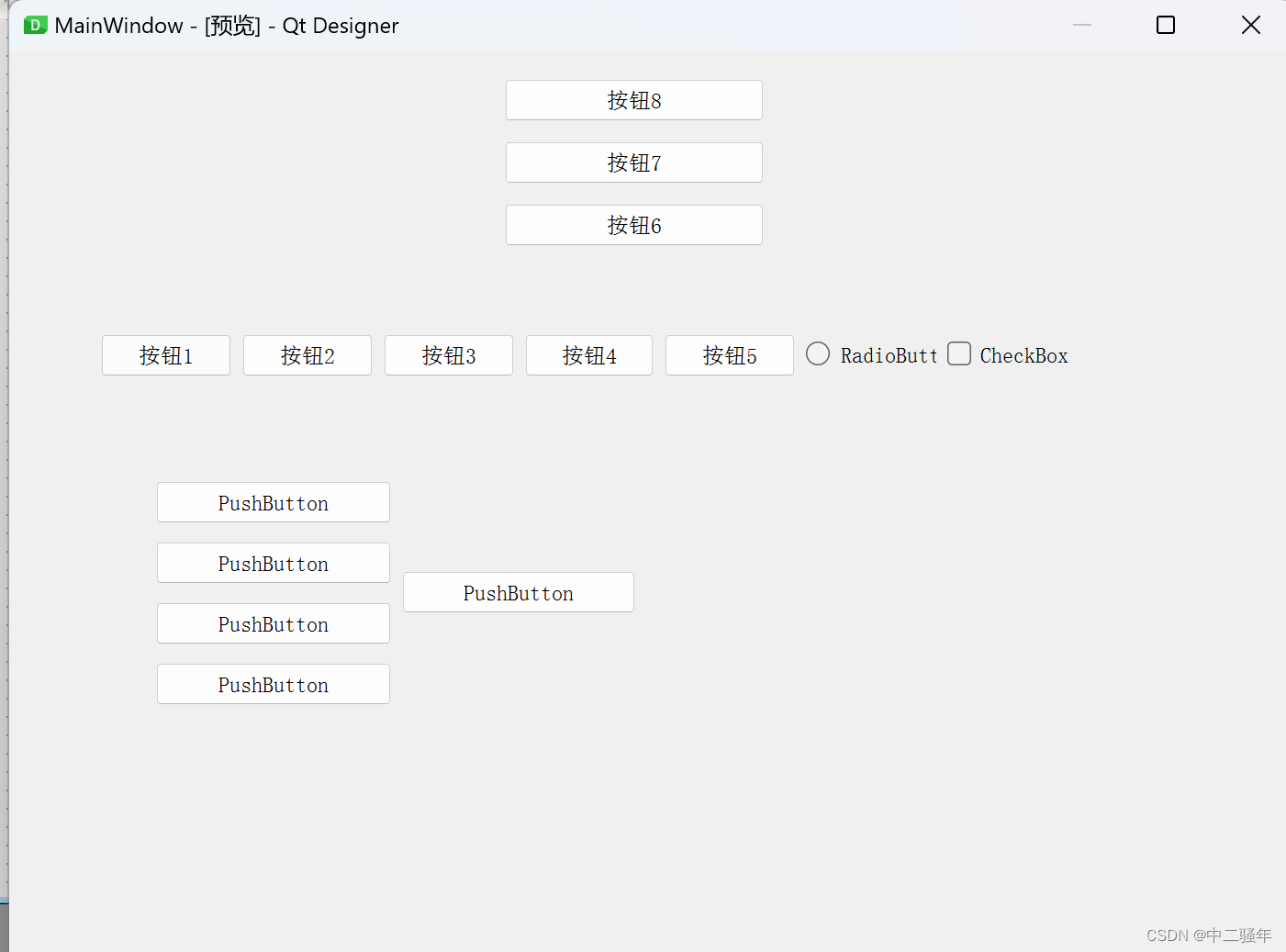Close the MainWindow preview window
The image size is (1286, 952).
point(1251,25)
